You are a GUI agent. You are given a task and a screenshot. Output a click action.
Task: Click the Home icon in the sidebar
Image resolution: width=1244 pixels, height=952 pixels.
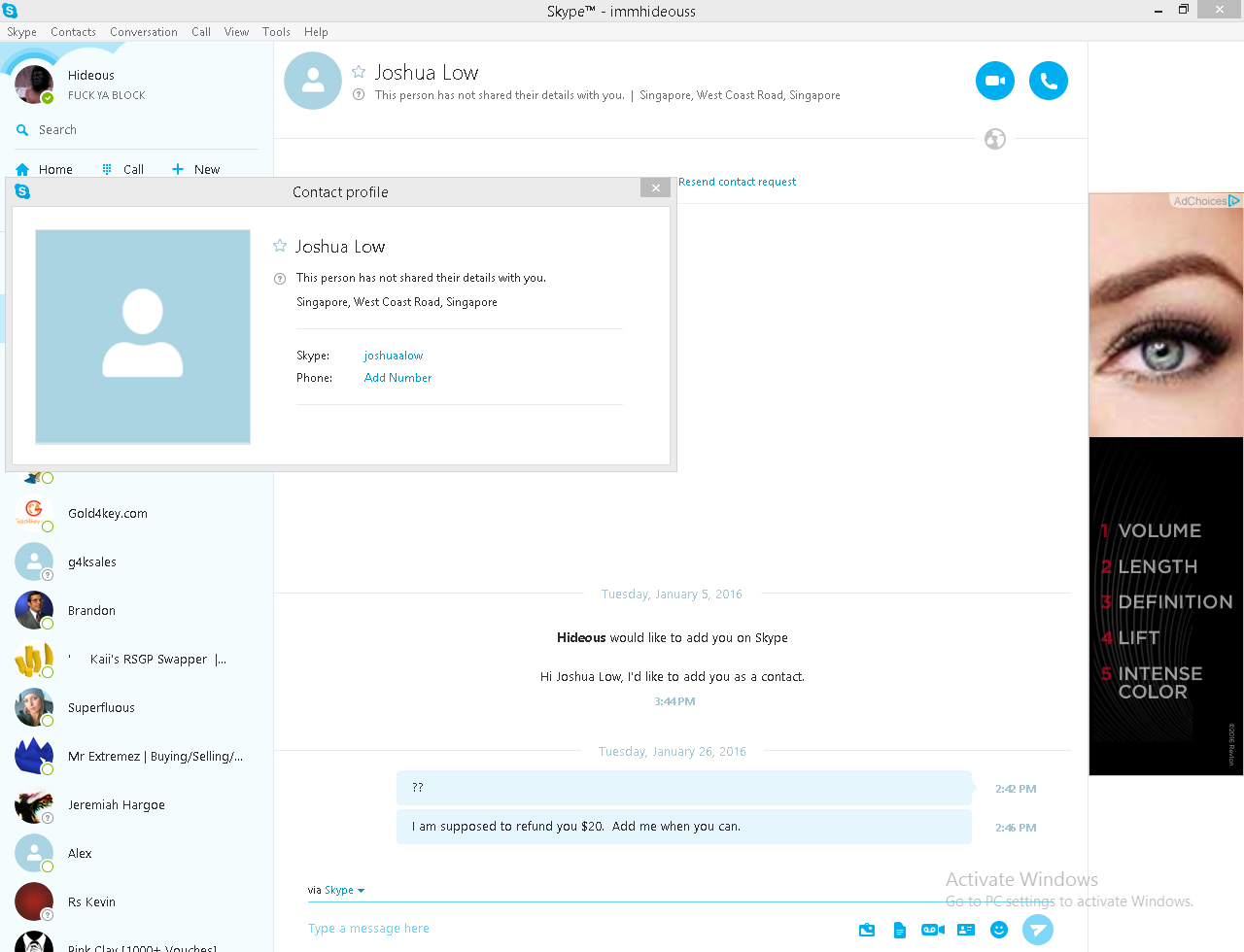point(22,169)
